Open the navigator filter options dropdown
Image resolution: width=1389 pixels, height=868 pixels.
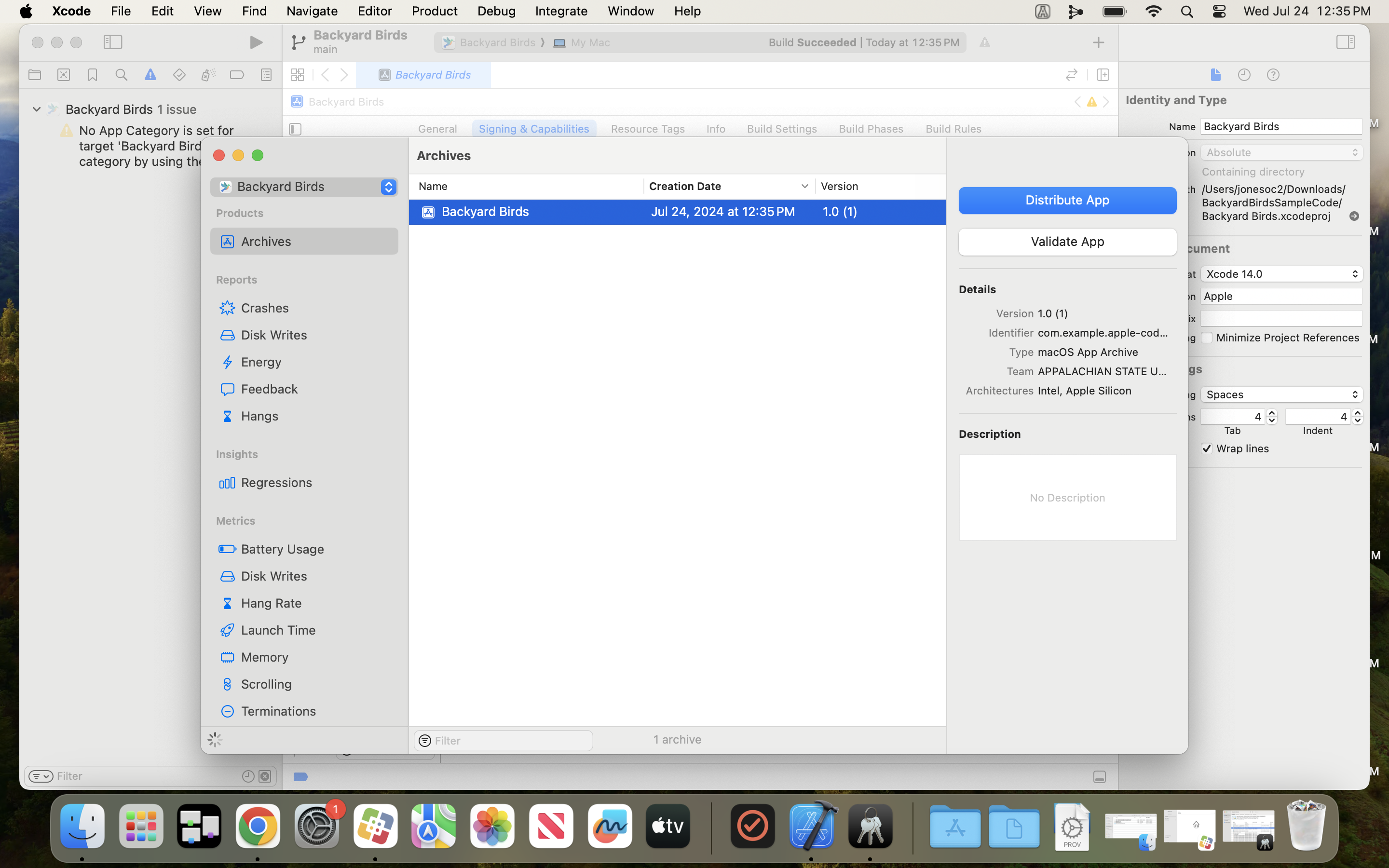point(41,776)
